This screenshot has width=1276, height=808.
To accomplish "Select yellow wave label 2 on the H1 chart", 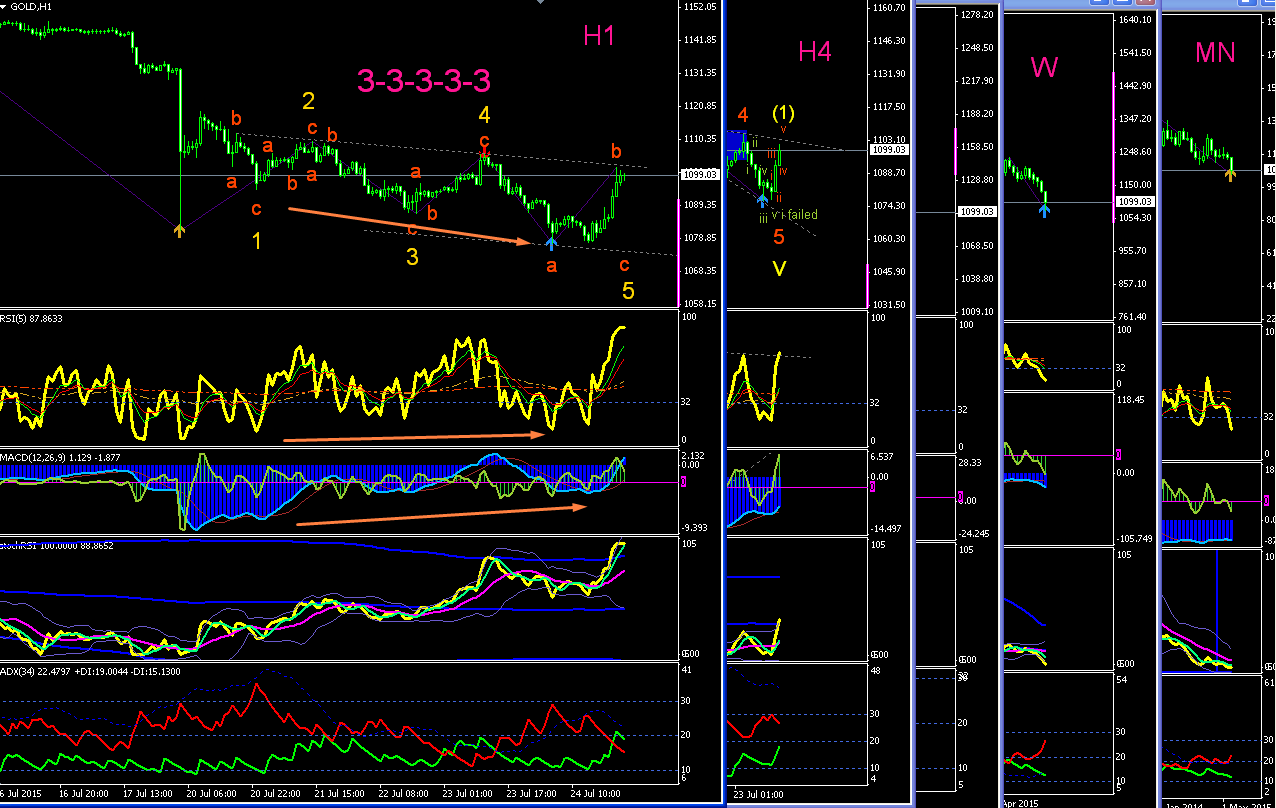I will (308, 100).
